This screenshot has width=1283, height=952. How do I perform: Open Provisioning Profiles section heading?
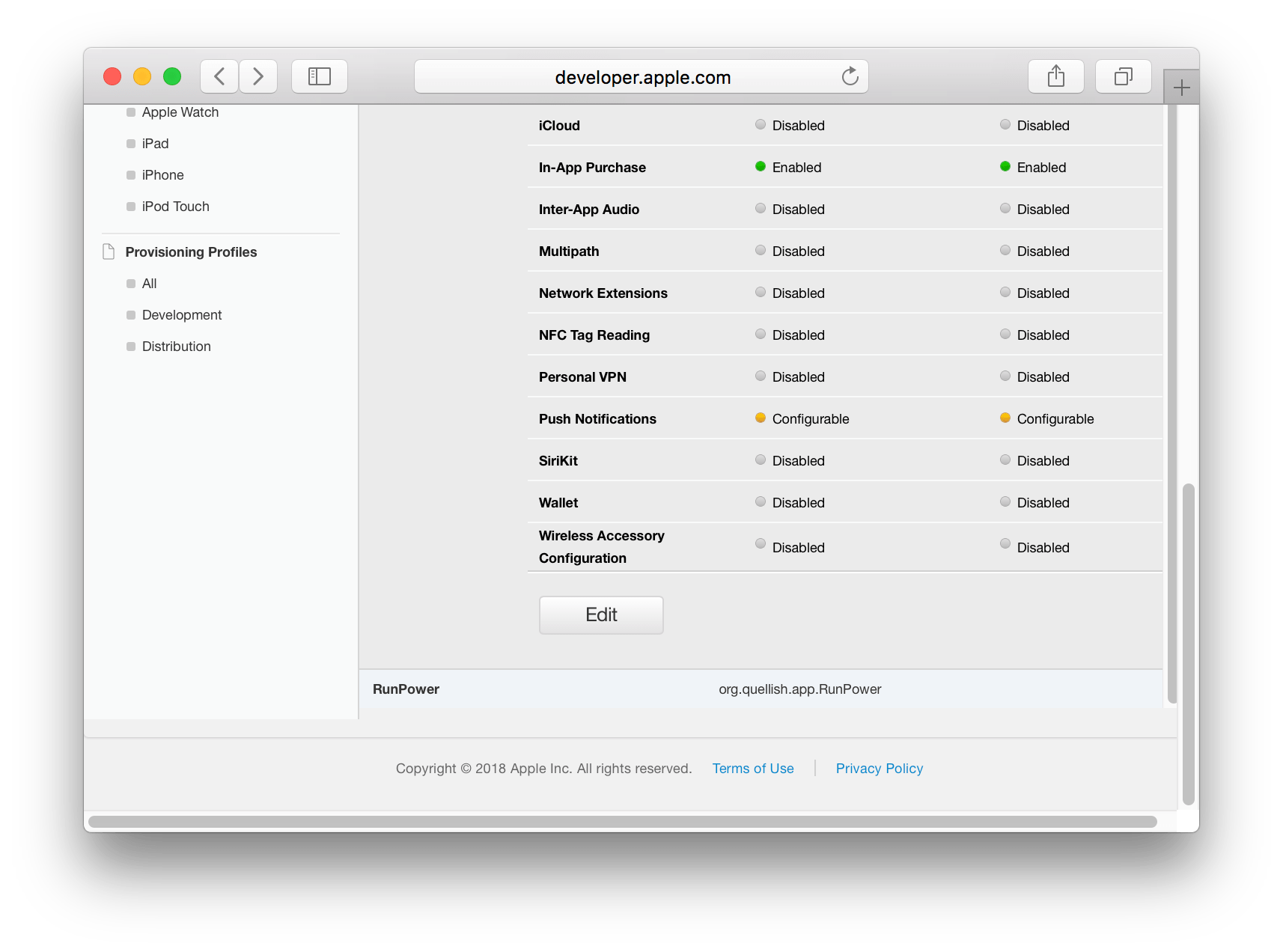pyautogui.click(x=192, y=252)
